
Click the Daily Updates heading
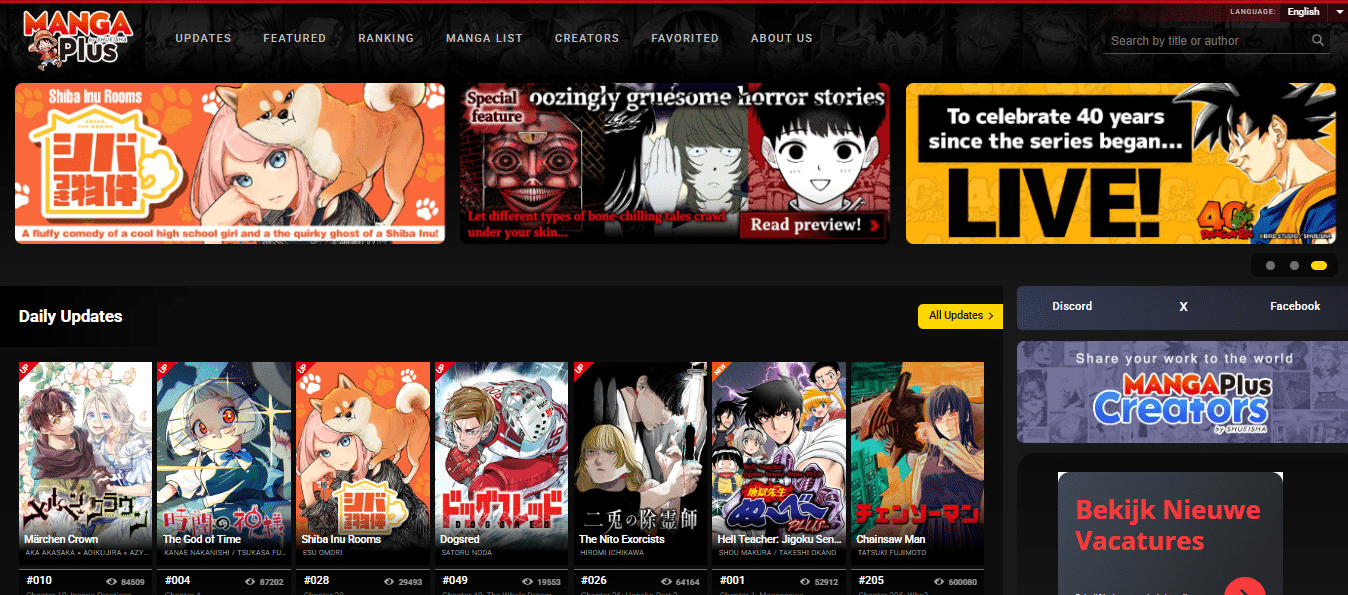point(70,316)
